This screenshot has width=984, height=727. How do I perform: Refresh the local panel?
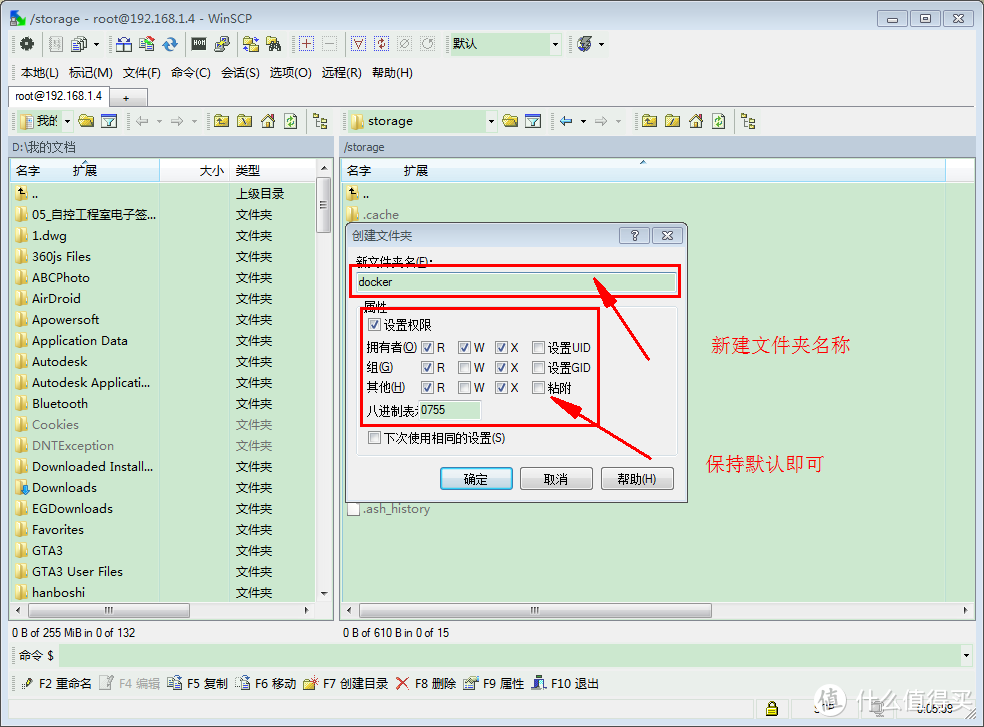tap(291, 121)
